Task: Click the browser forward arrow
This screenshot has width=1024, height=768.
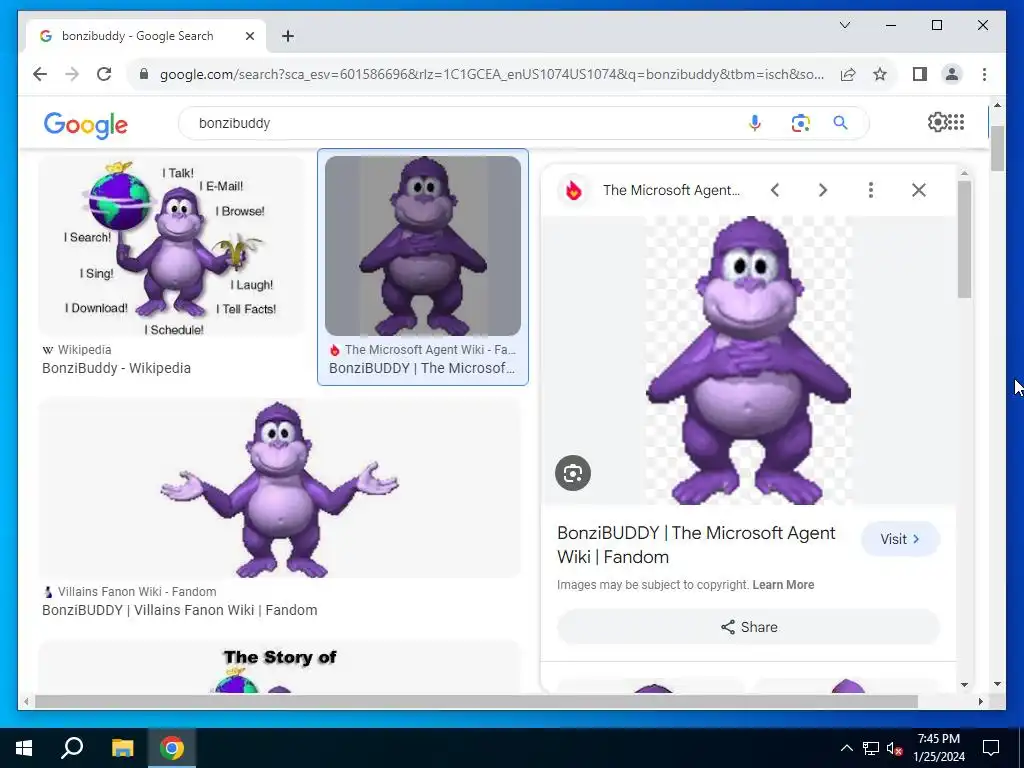Action: (72, 74)
